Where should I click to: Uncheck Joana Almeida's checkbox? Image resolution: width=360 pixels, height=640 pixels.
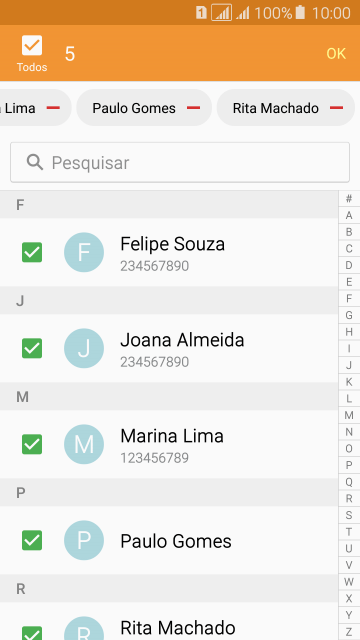coord(32,348)
